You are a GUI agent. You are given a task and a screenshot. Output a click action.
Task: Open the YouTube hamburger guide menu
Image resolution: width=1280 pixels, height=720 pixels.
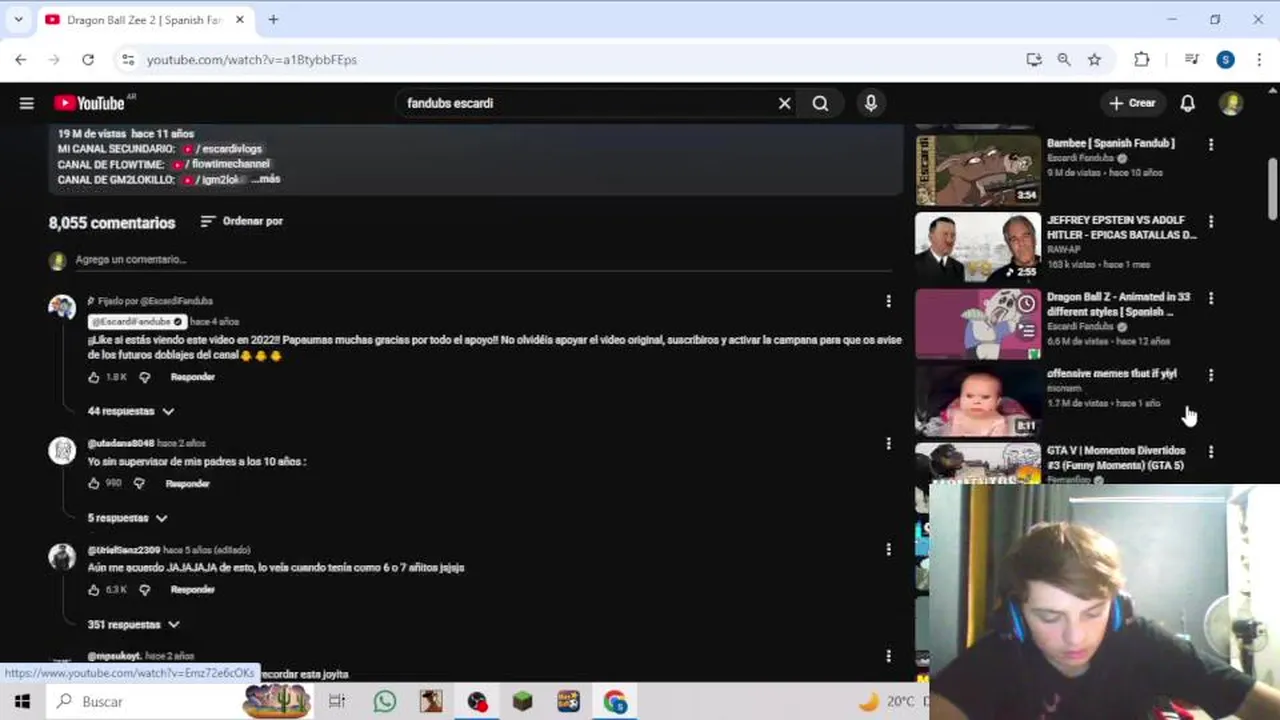point(27,103)
